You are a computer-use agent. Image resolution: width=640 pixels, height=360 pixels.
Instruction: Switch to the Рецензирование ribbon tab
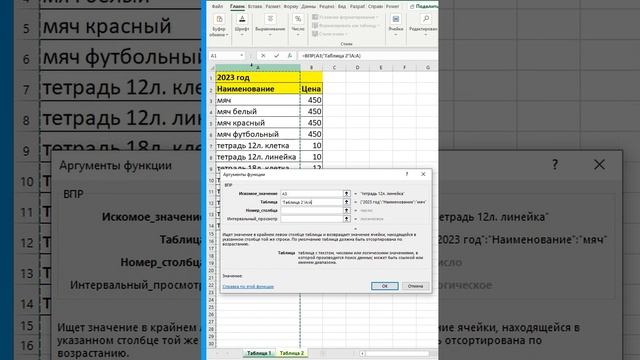[x=327, y=7]
